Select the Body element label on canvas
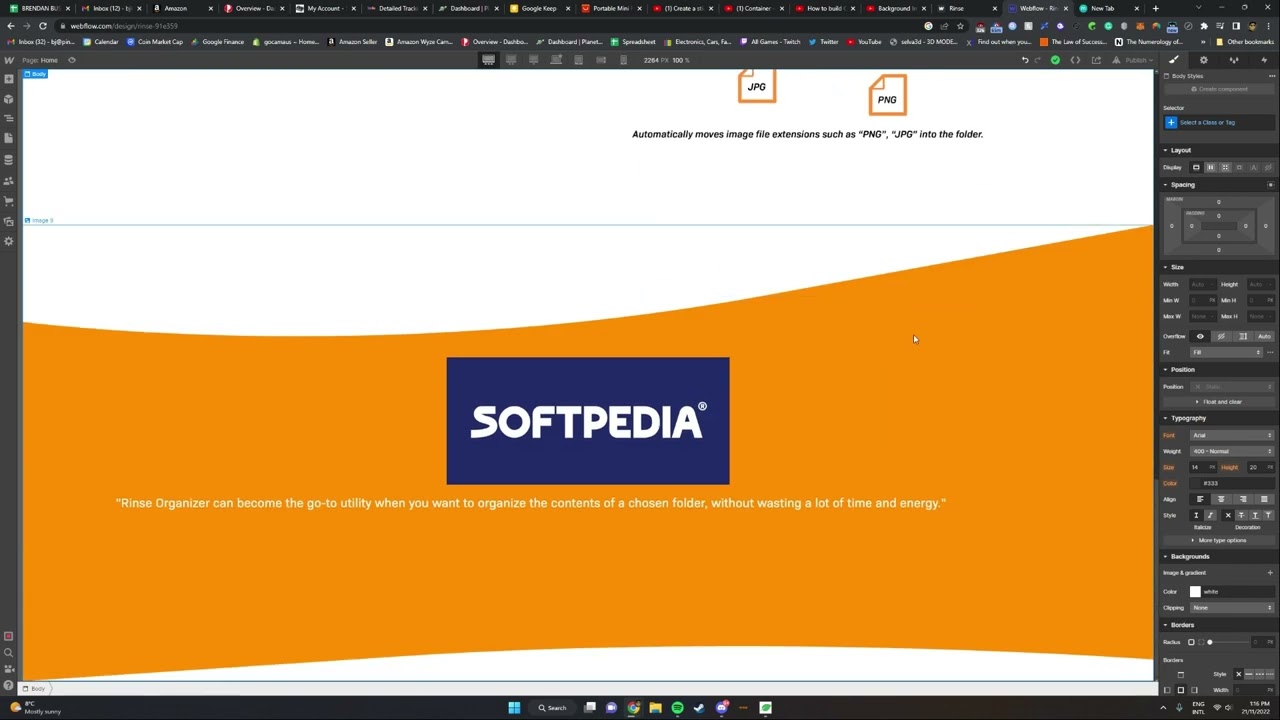Image resolution: width=1280 pixels, height=720 pixels. (36, 74)
